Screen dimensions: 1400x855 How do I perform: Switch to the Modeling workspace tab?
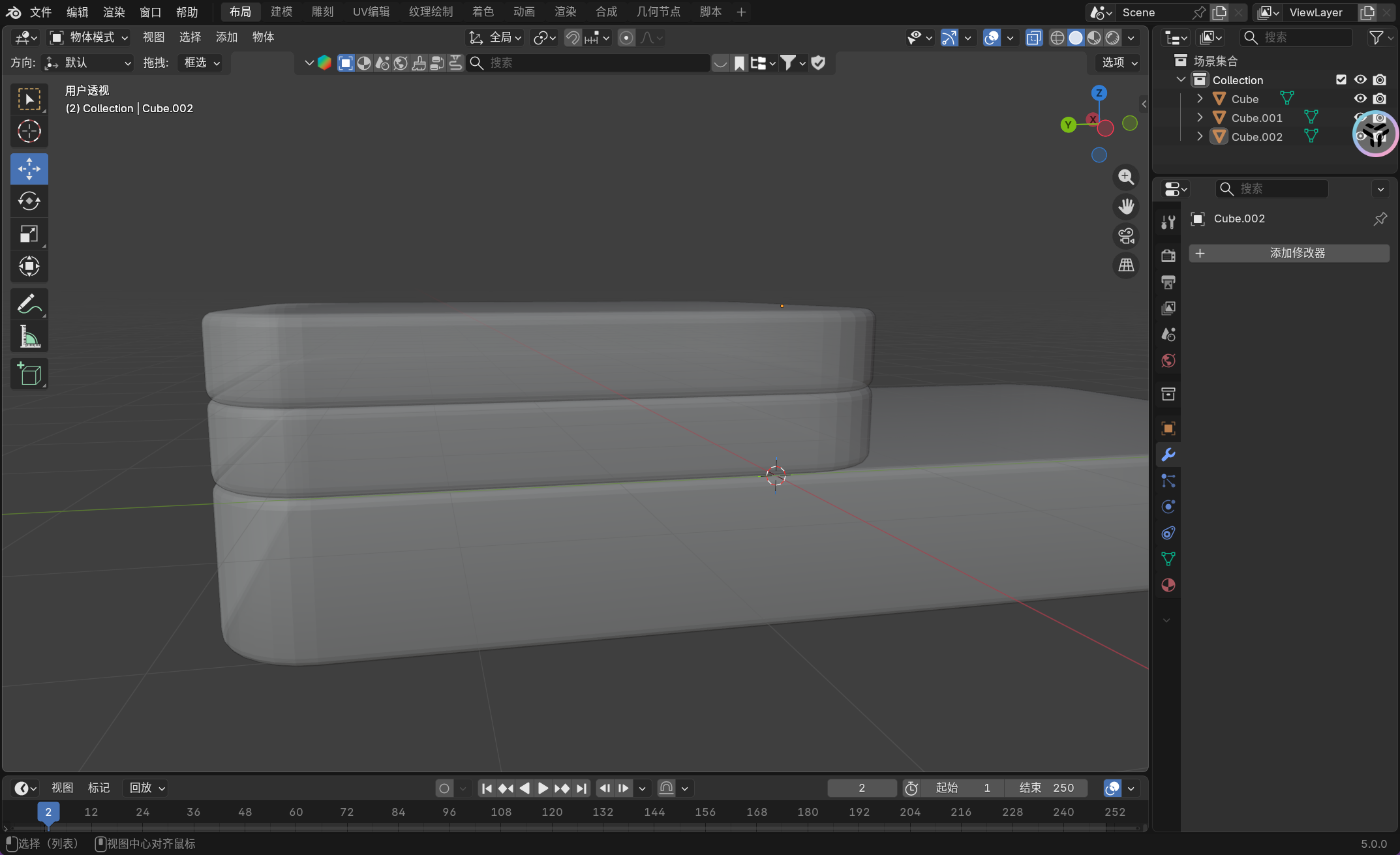[281, 12]
